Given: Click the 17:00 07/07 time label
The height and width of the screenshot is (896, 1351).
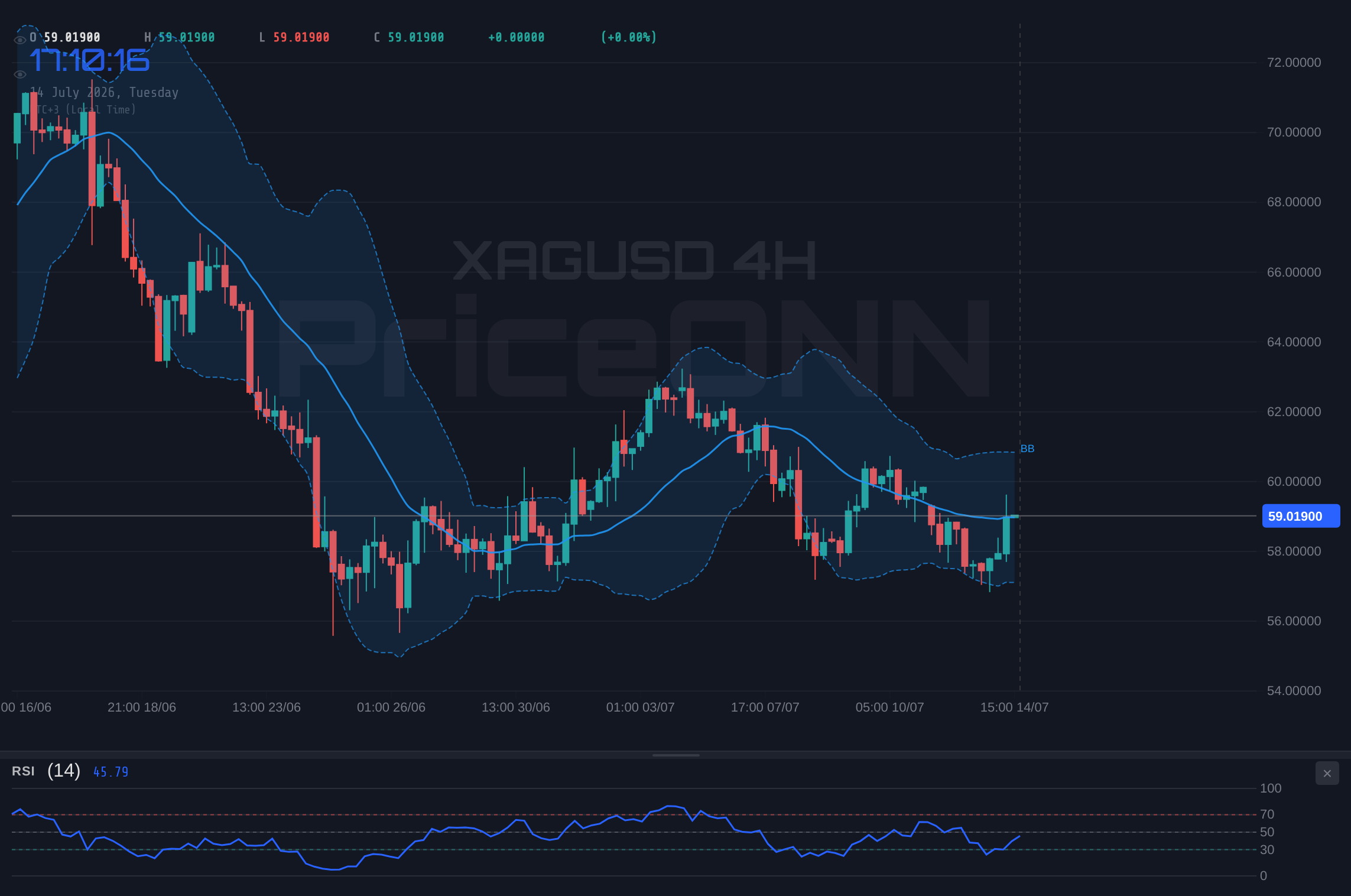Looking at the screenshot, I should click(765, 707).
